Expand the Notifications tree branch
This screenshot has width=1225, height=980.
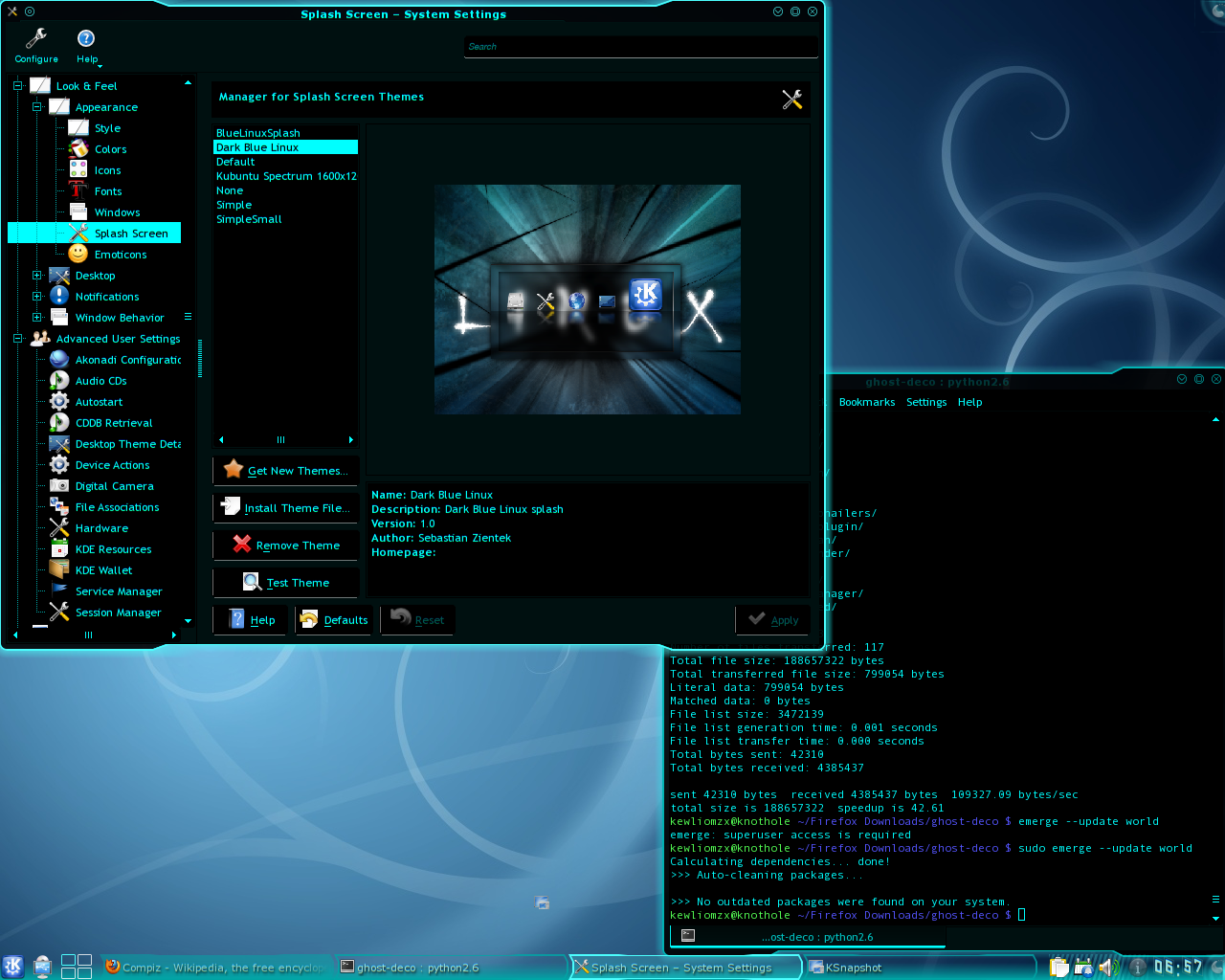(36, 297)
